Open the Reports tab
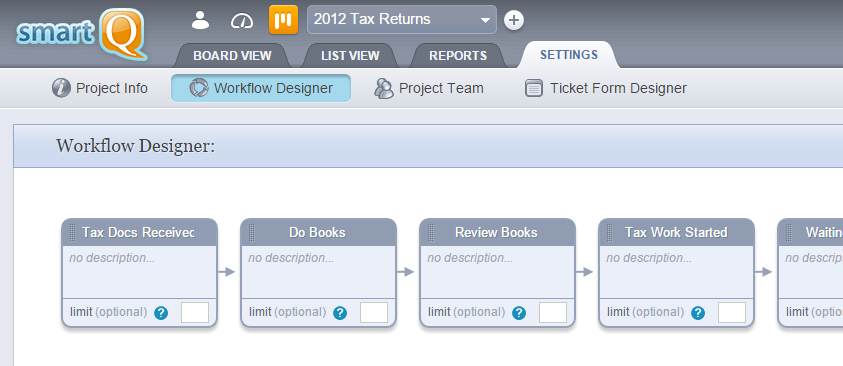Viewport: 843px width, 366px height. pyautogui.click(x=458, y=56)
